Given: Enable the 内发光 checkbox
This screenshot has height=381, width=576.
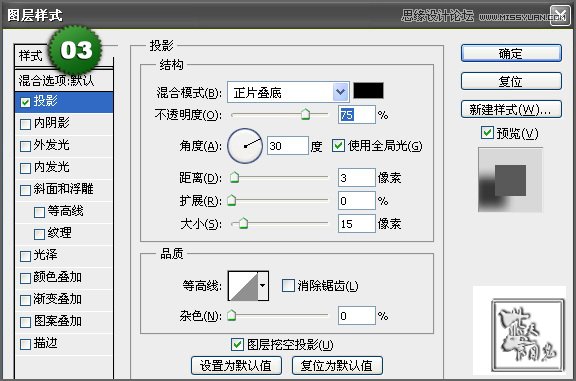Looking at the screenshot, I should (25, 168).
